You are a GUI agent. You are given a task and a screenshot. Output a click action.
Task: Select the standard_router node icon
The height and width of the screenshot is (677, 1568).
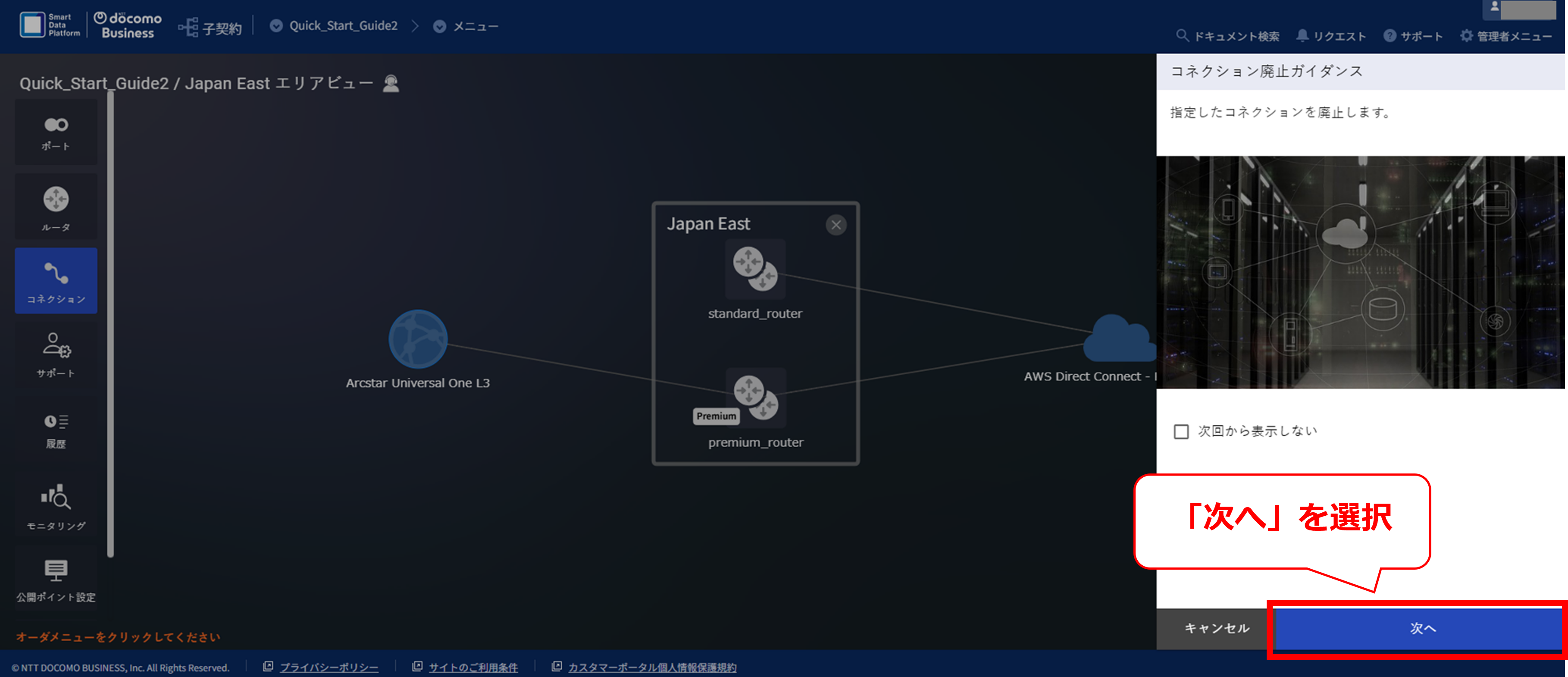(x=755, y=269)
